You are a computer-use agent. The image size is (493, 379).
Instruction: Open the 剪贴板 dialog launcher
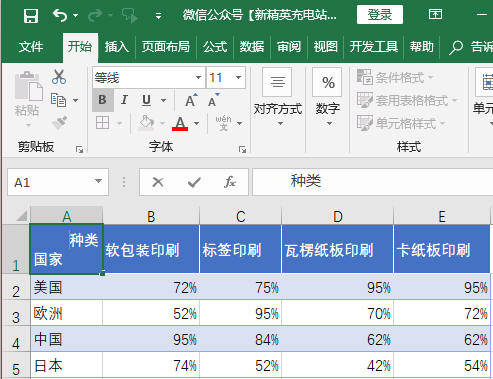click(x=79, y=150)
